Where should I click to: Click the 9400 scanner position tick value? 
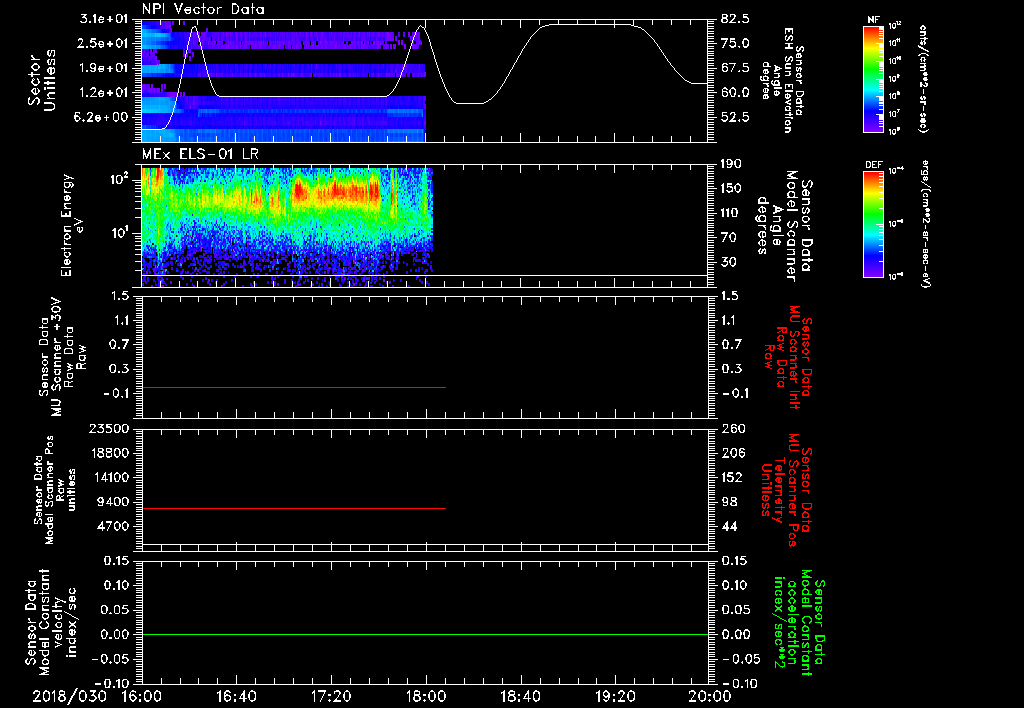tap(115, 502)
